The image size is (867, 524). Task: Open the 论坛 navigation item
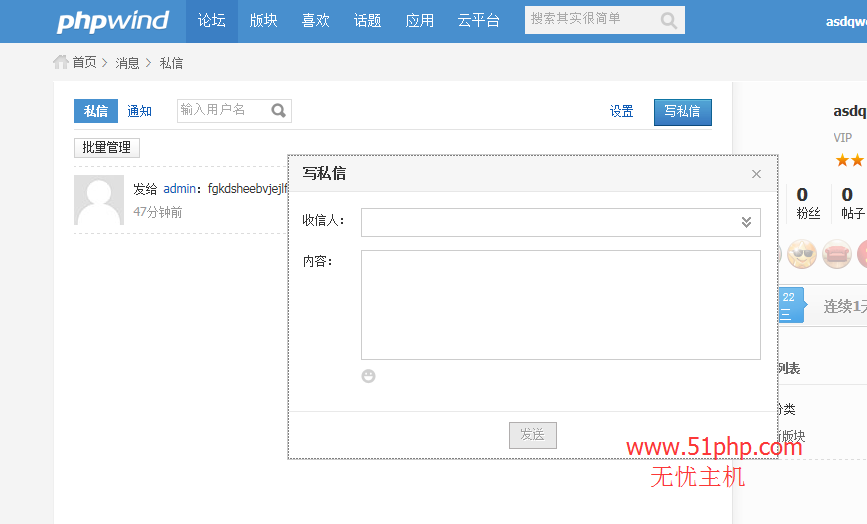click(212, 21)
